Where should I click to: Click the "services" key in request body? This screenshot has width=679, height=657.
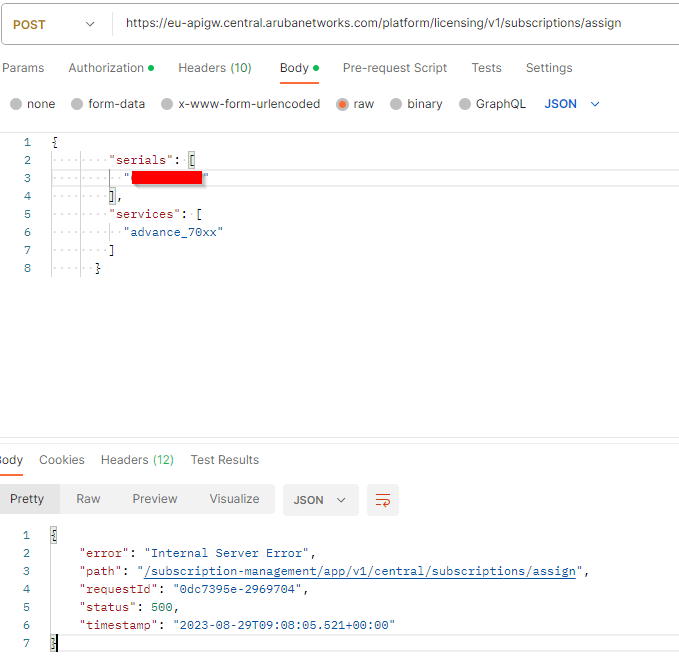[145, 214]
